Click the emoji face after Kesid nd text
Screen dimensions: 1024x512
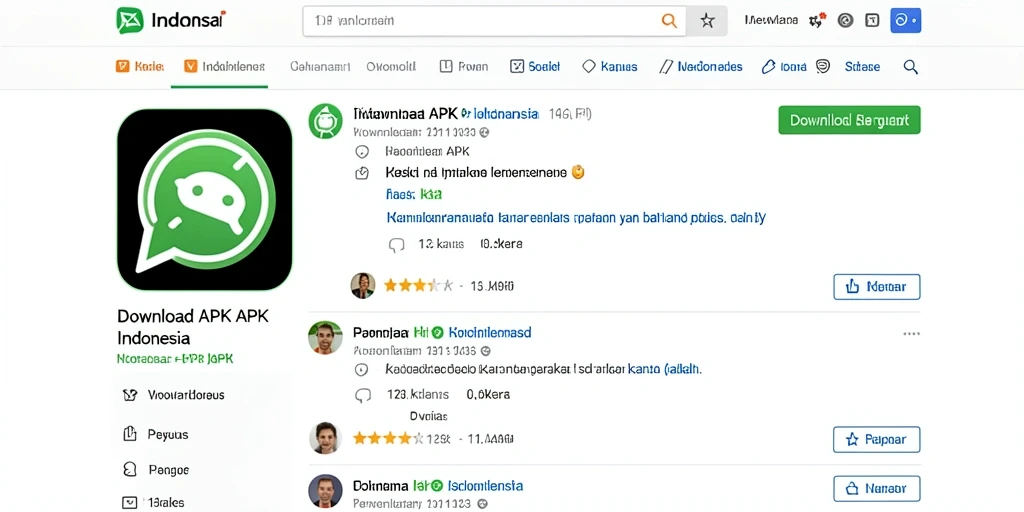577,172
